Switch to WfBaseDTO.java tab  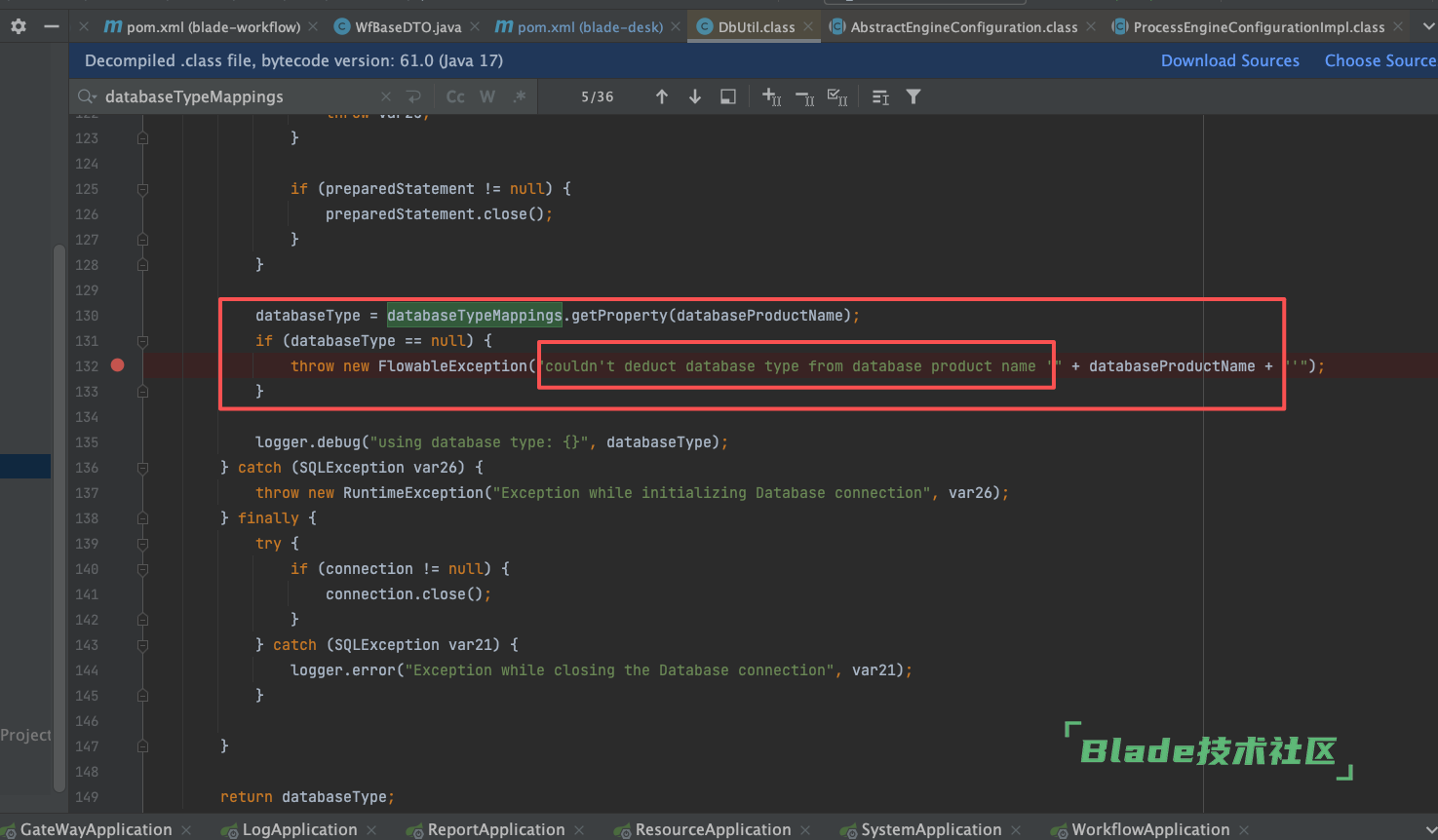pos(408,27)
